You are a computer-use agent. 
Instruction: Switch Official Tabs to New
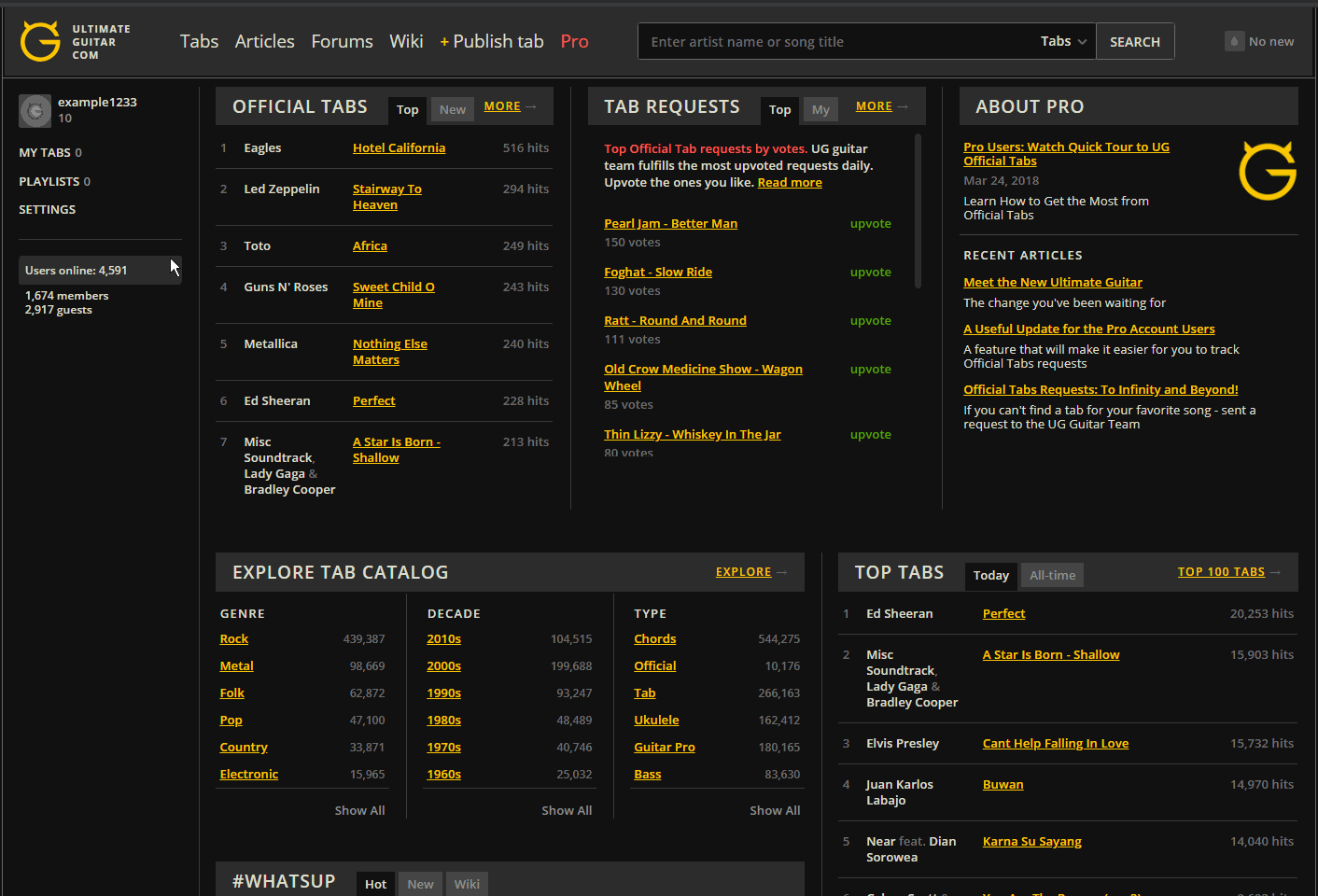click(x=453, y=110)
